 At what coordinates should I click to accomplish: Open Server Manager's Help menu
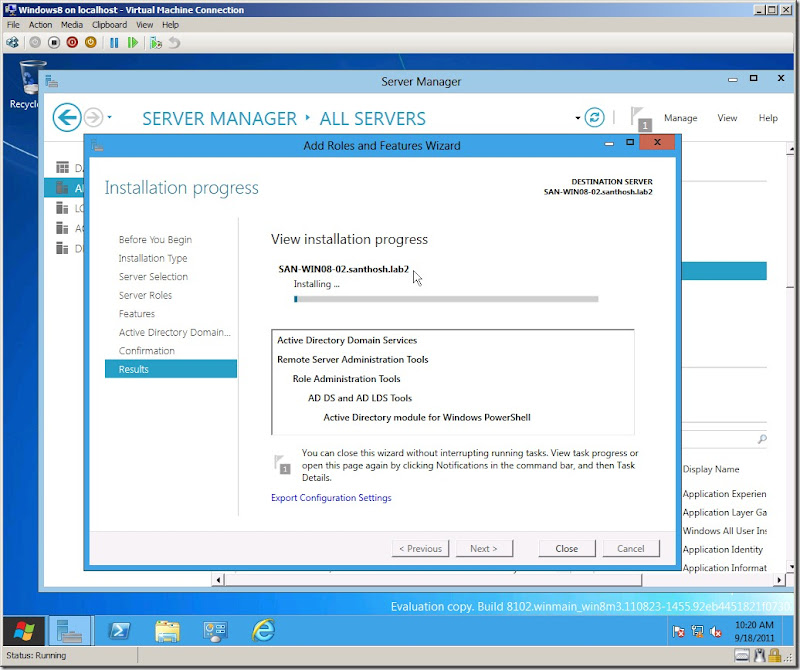[768, 118]
